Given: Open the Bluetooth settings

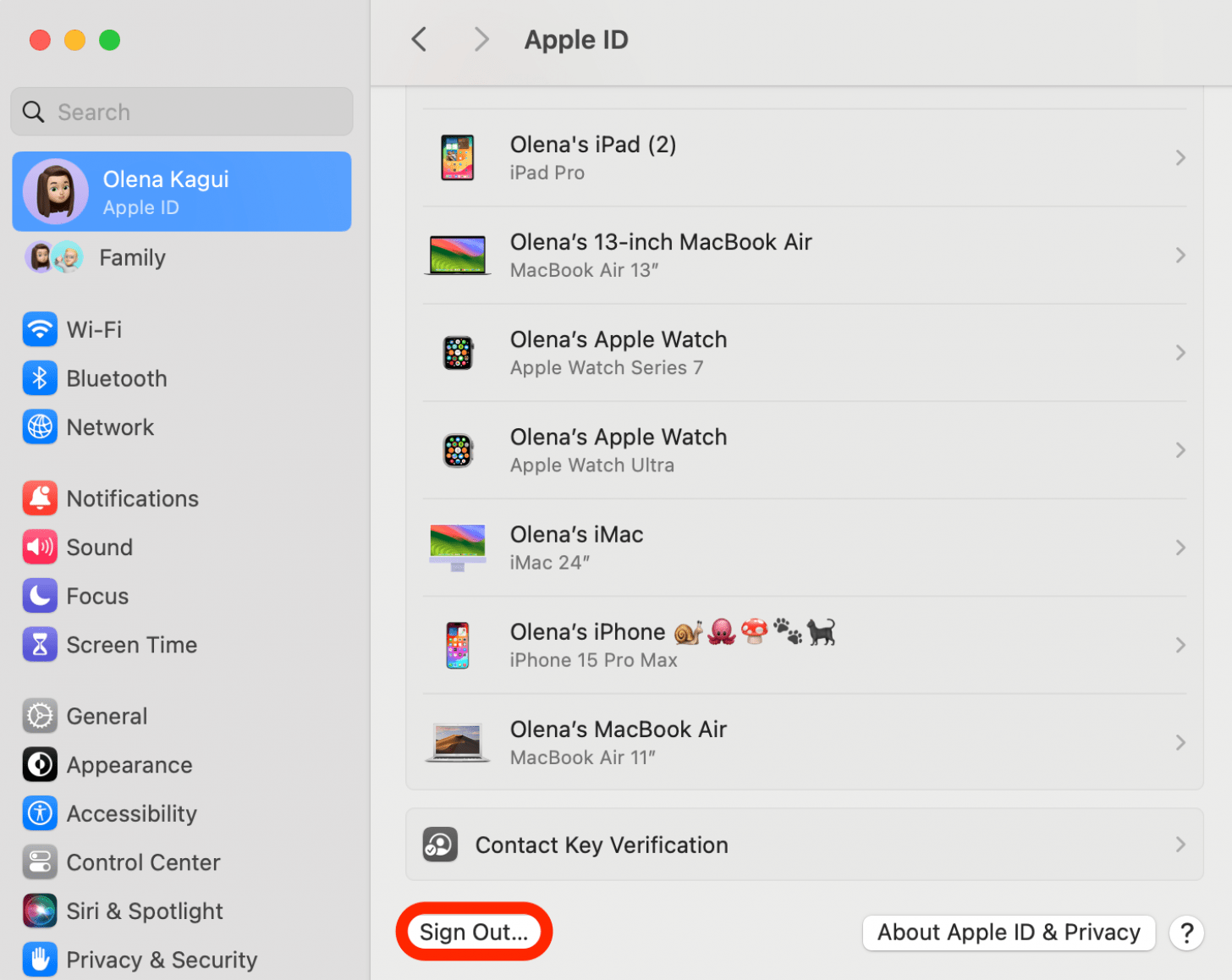Looking at the screenshot, I should 116,378.
